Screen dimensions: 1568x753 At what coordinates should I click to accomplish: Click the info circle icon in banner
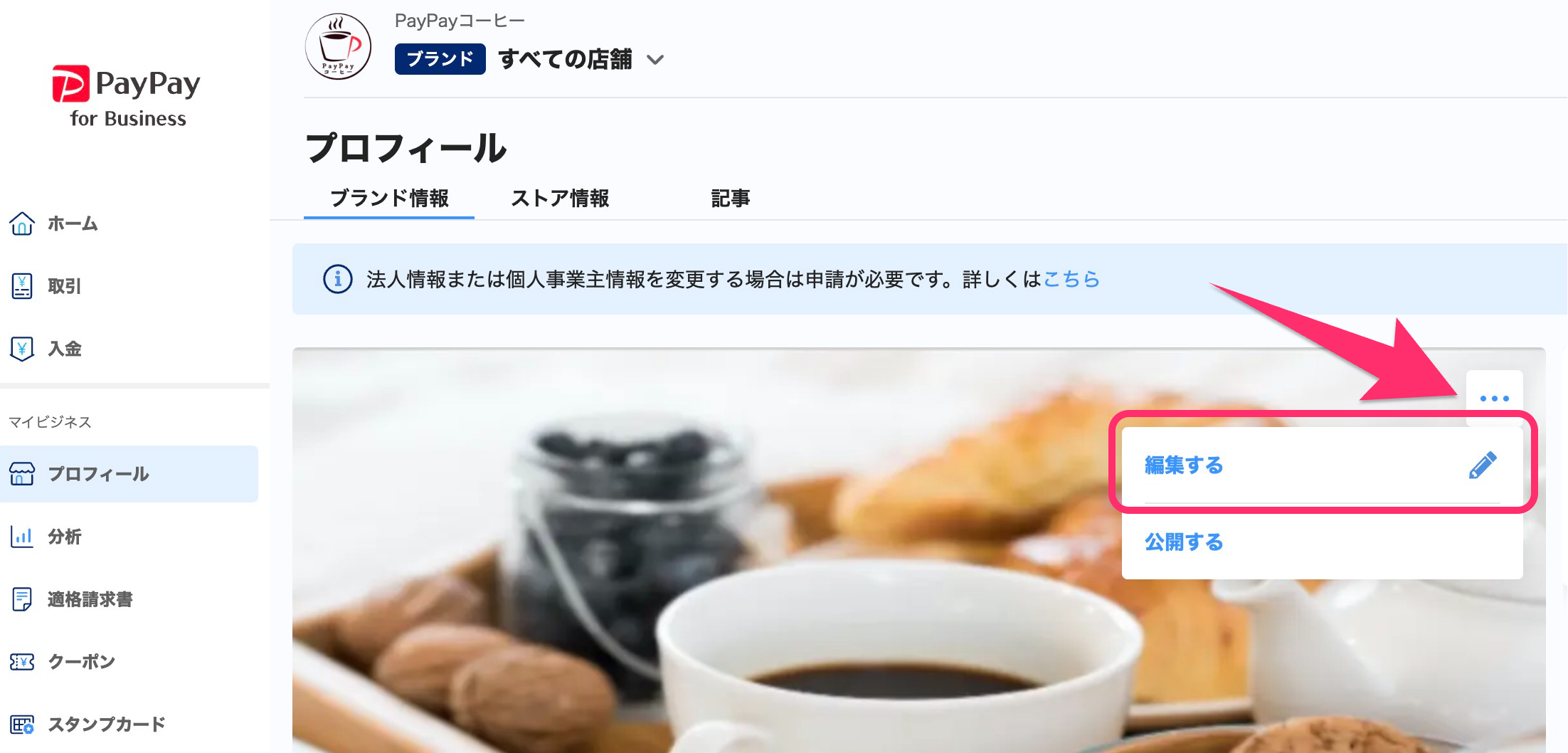[338, 279]
